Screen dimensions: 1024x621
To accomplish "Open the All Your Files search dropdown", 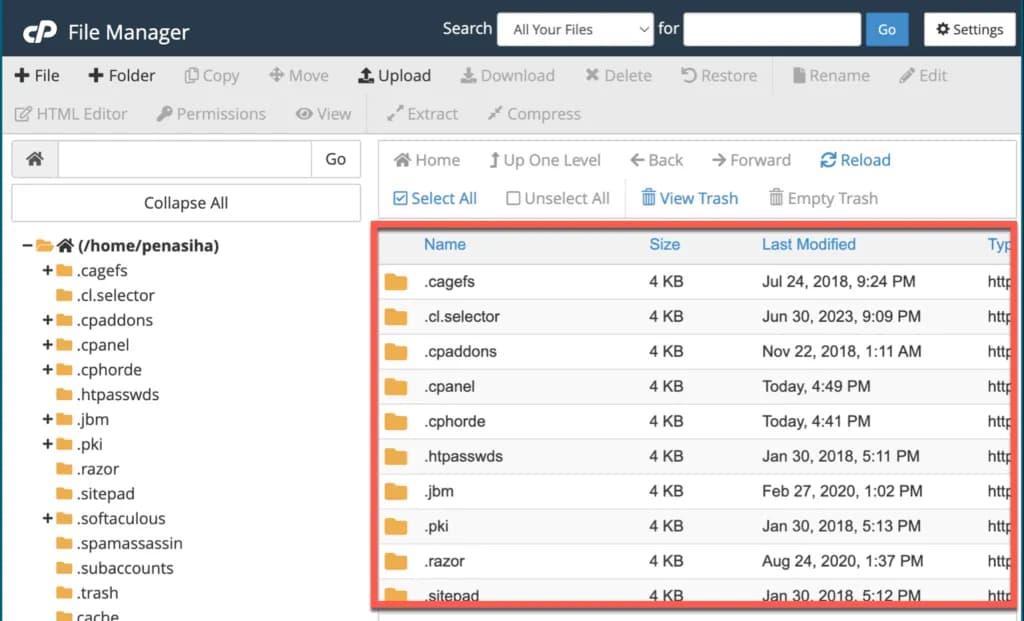I will pos(575,29).
